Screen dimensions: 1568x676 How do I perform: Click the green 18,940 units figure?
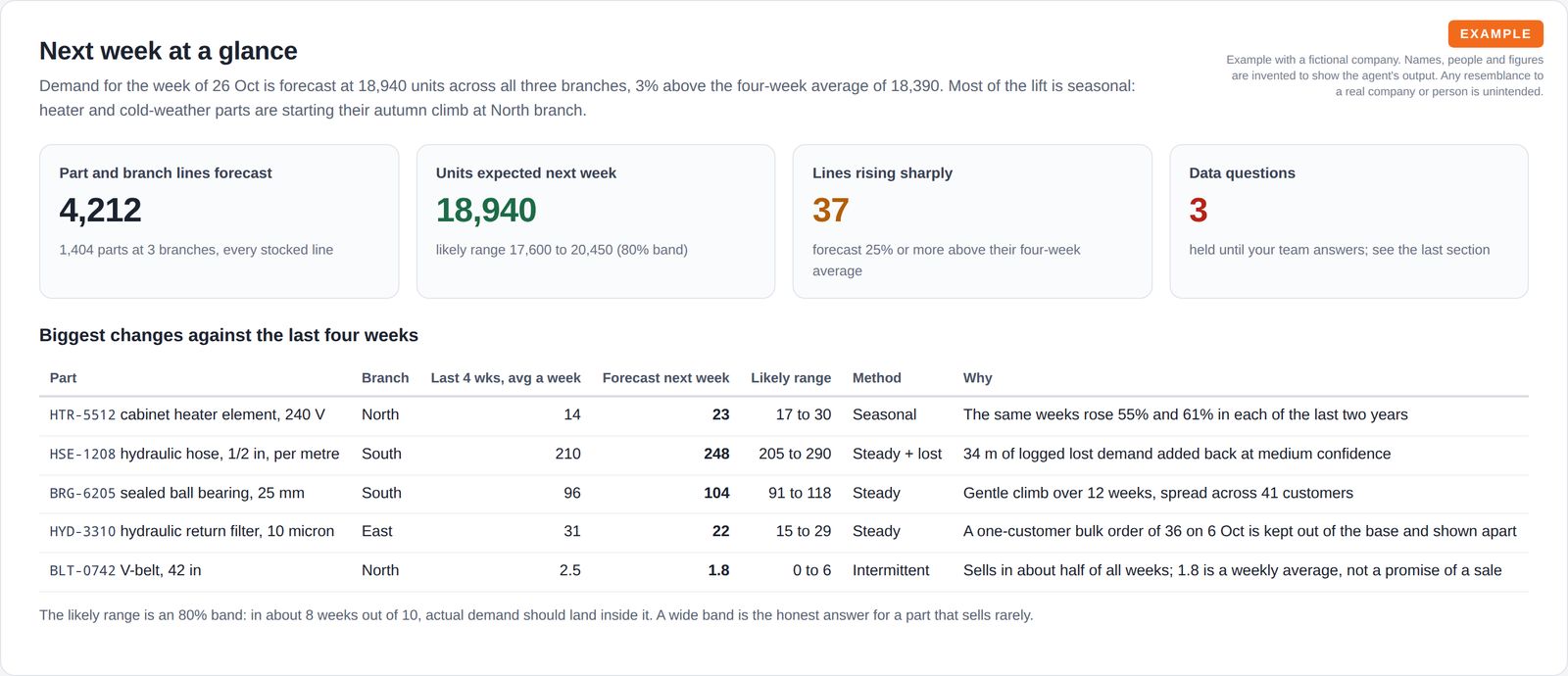(x=486, y=210)
